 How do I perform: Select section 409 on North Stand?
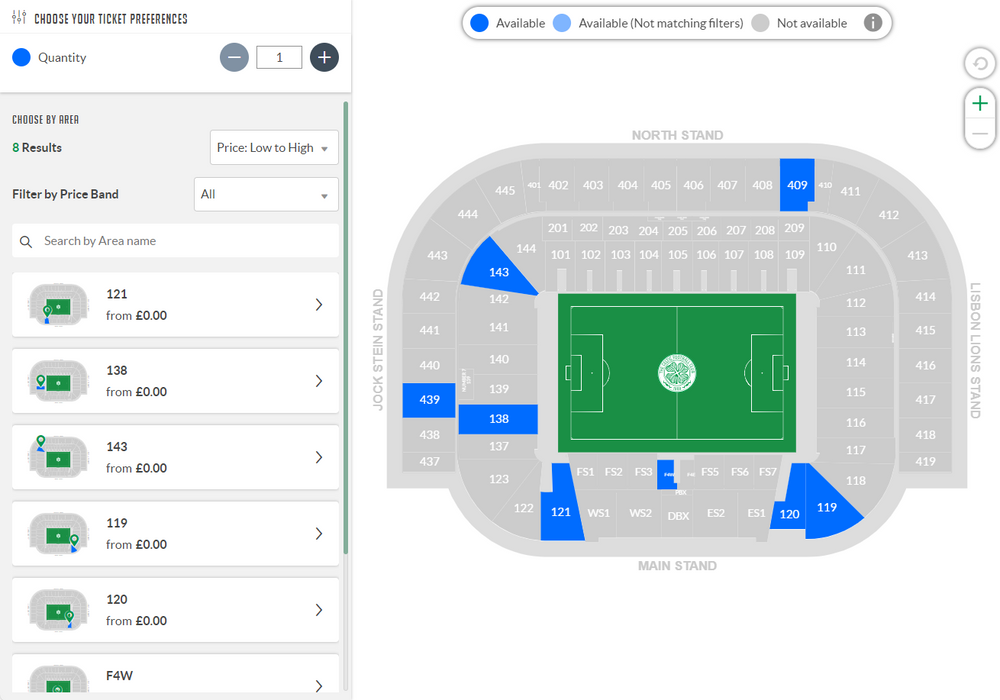coord(797,185)
